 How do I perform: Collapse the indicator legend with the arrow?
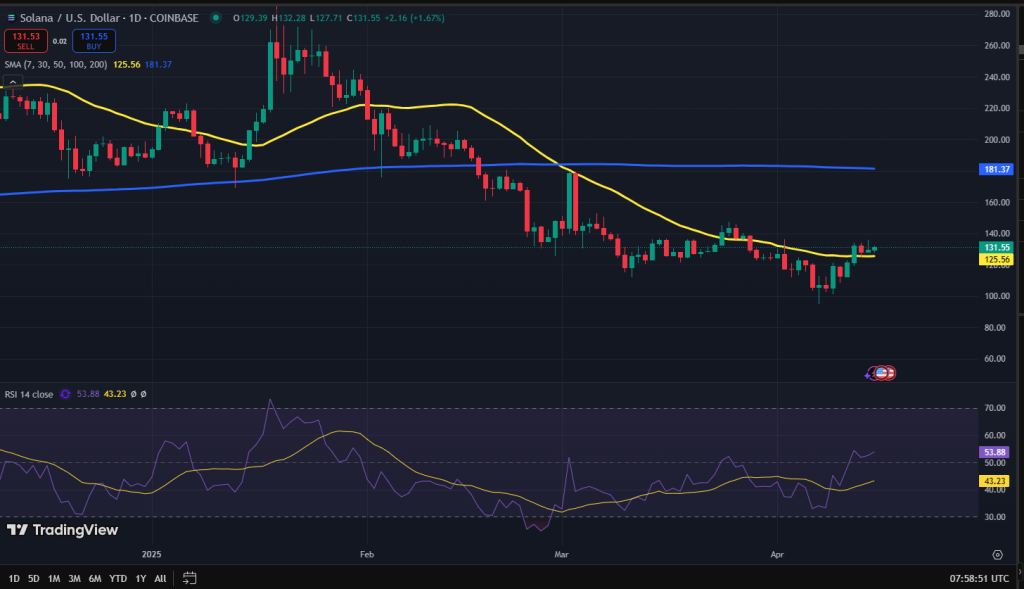coord(12,82)
